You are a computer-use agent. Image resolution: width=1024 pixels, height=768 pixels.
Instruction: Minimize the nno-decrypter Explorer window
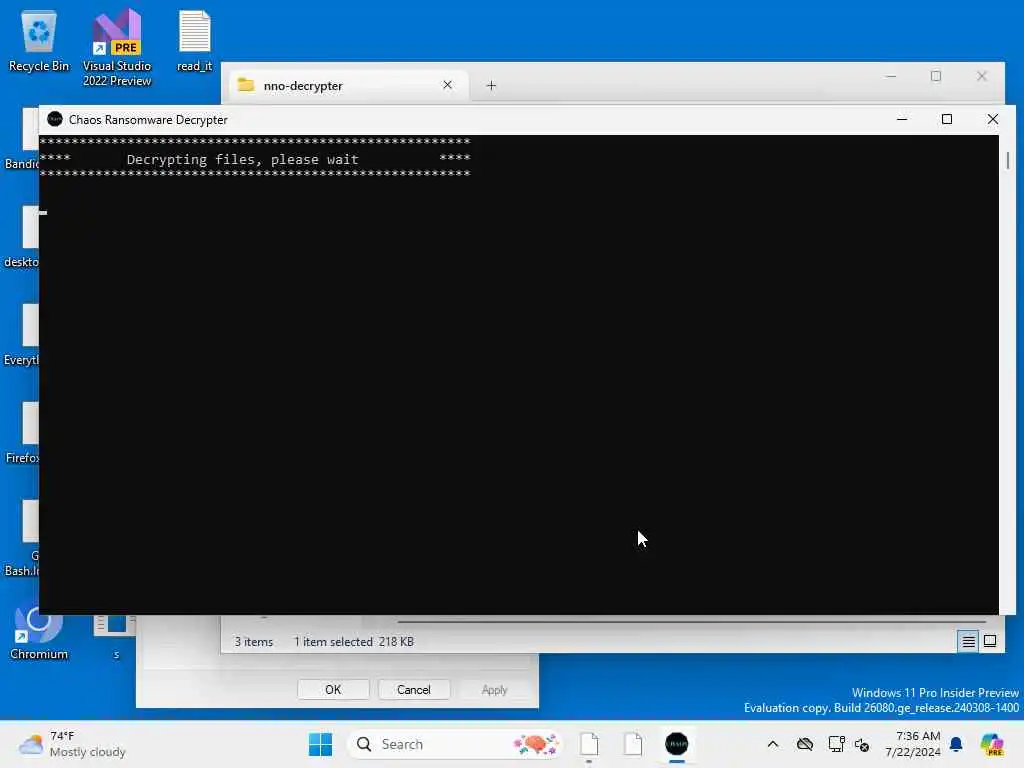pos(891,76)
